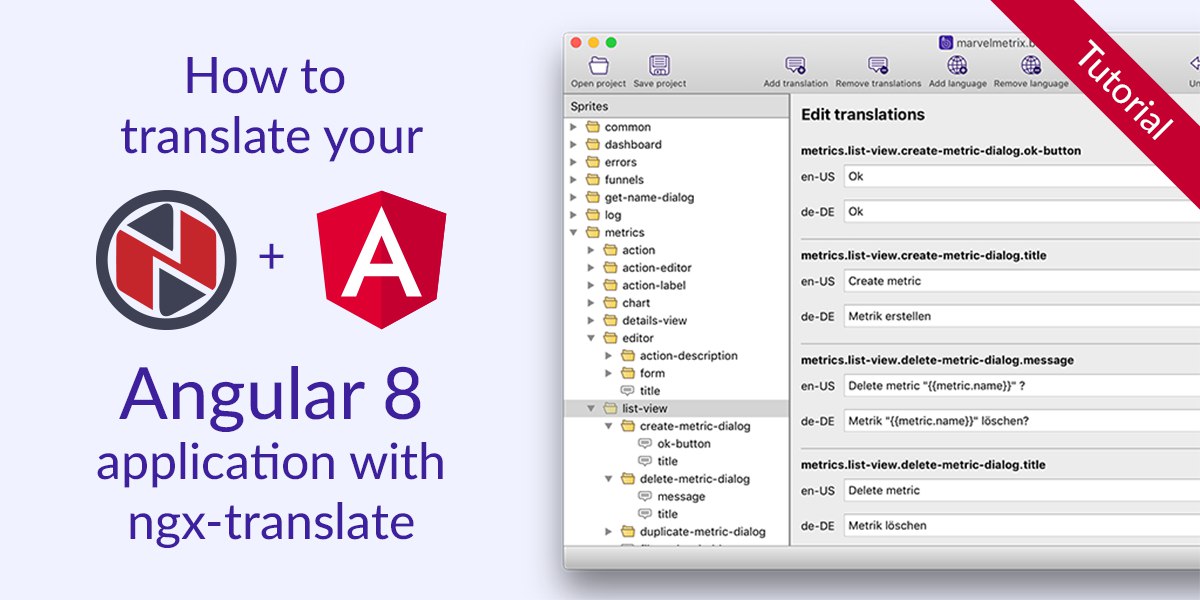This screenshot has width=1200, height=600.
Task: Click the dashboard folder icon
Action: pyautogui.click(x=592, y=144)
